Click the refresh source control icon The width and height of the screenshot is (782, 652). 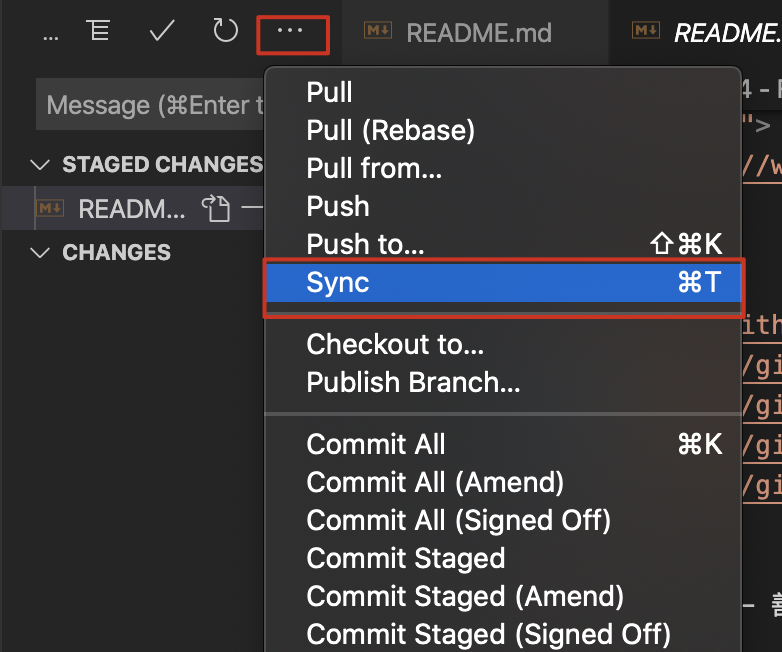[x=225, y=30]
